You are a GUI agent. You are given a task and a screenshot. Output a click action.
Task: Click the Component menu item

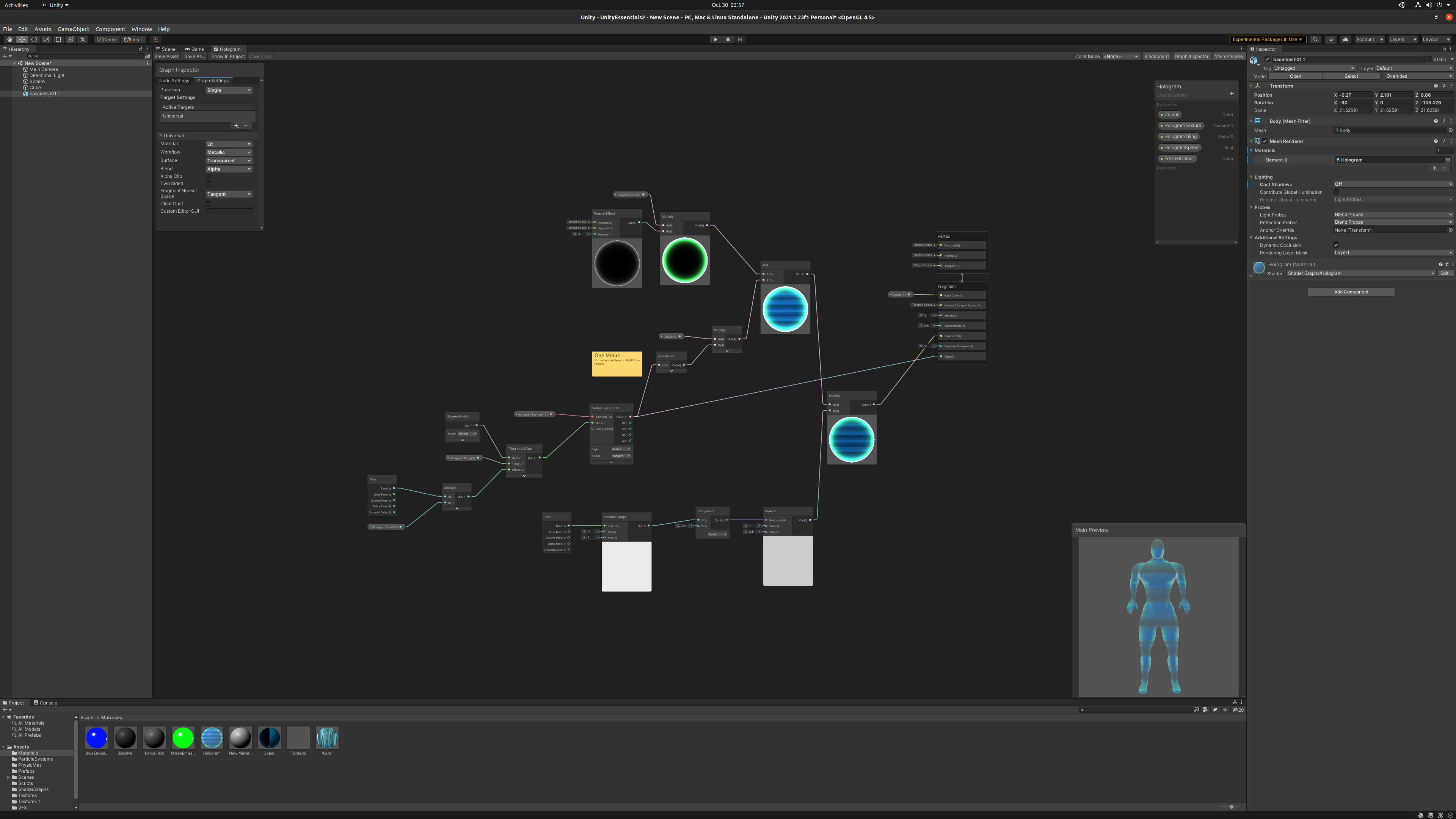pos(110,28)
